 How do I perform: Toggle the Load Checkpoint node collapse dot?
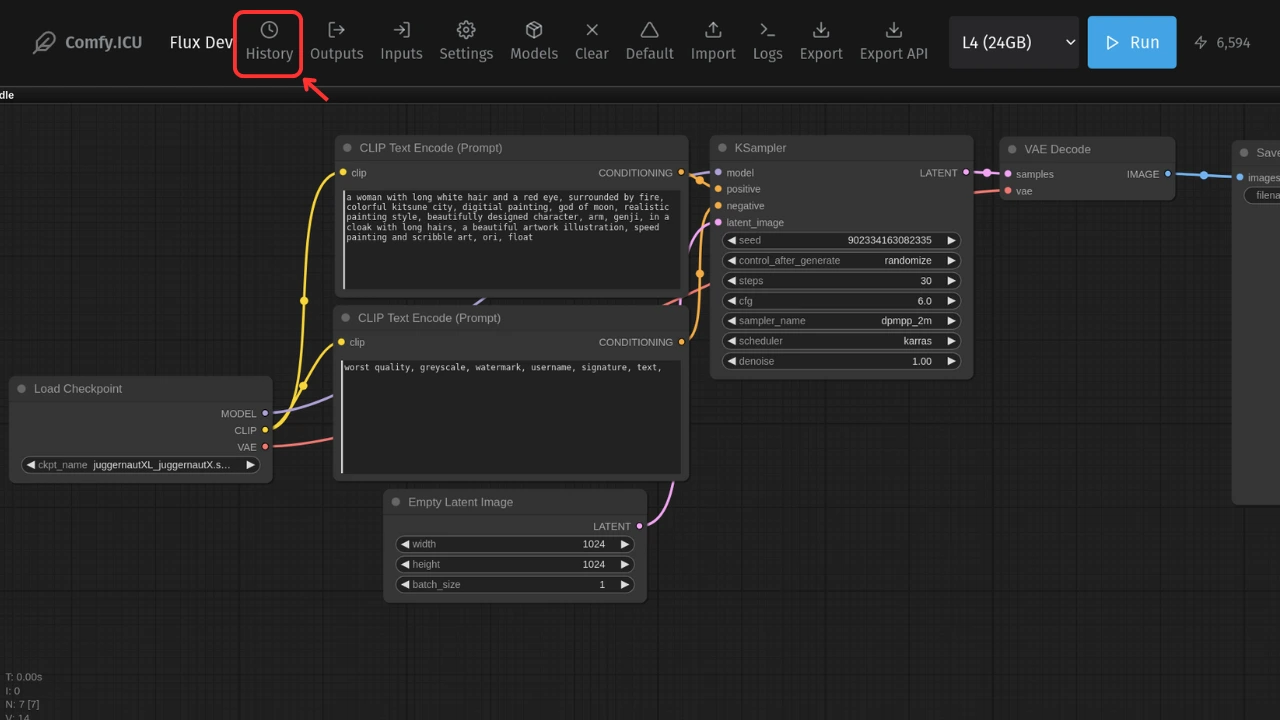tap(21, 389)
